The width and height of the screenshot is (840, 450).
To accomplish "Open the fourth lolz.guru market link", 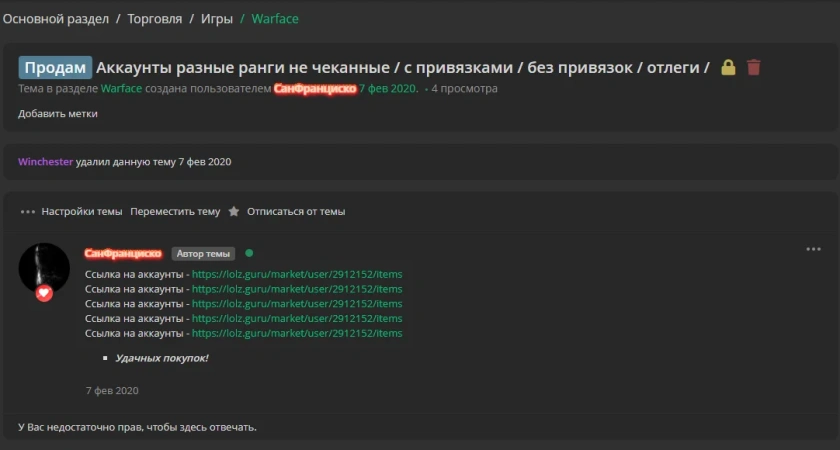I will [x=297, y=318].
